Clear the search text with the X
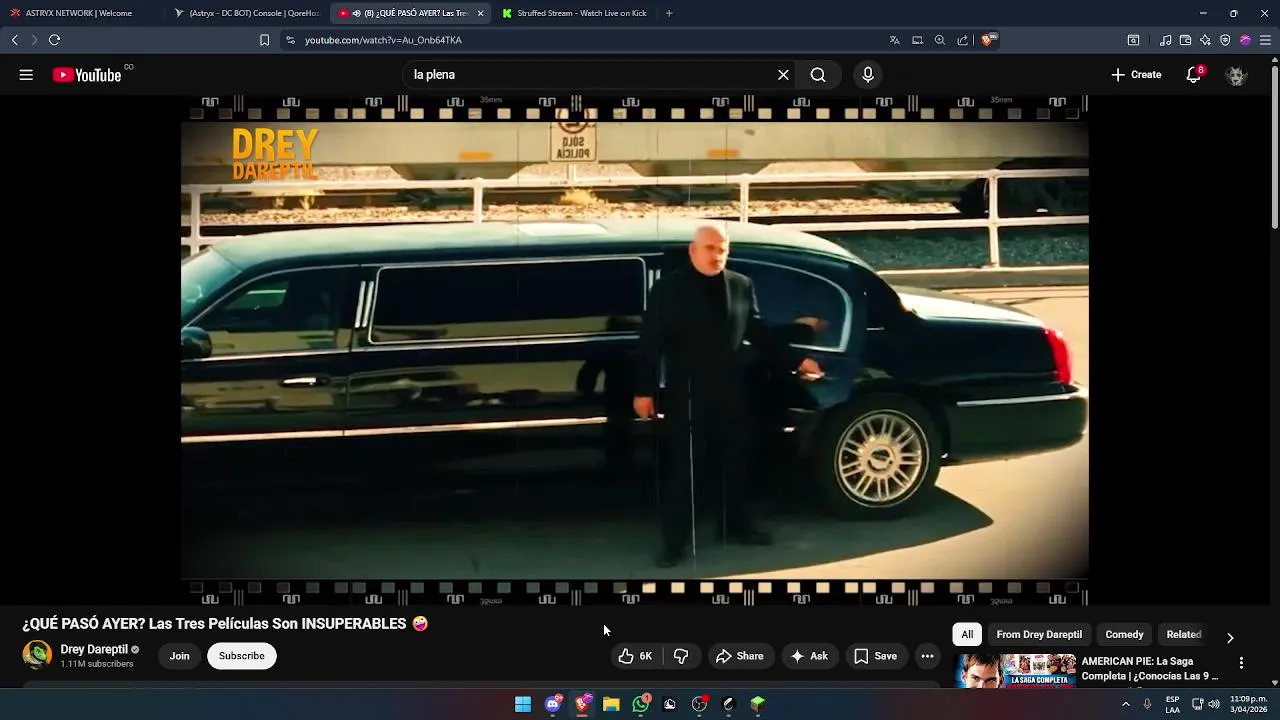Screen dimensions: 1280x720 click(x=783, y=75)
